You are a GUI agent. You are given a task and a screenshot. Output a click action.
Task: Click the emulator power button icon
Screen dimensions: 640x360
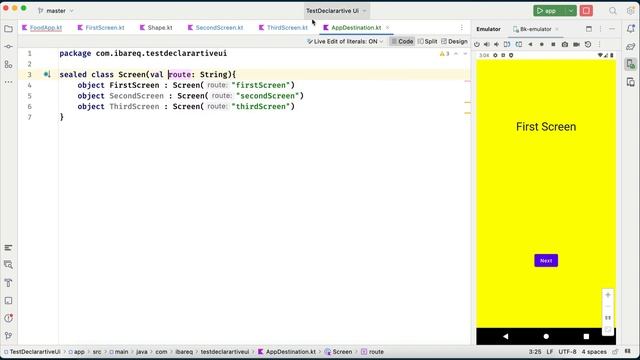[477, 44]
